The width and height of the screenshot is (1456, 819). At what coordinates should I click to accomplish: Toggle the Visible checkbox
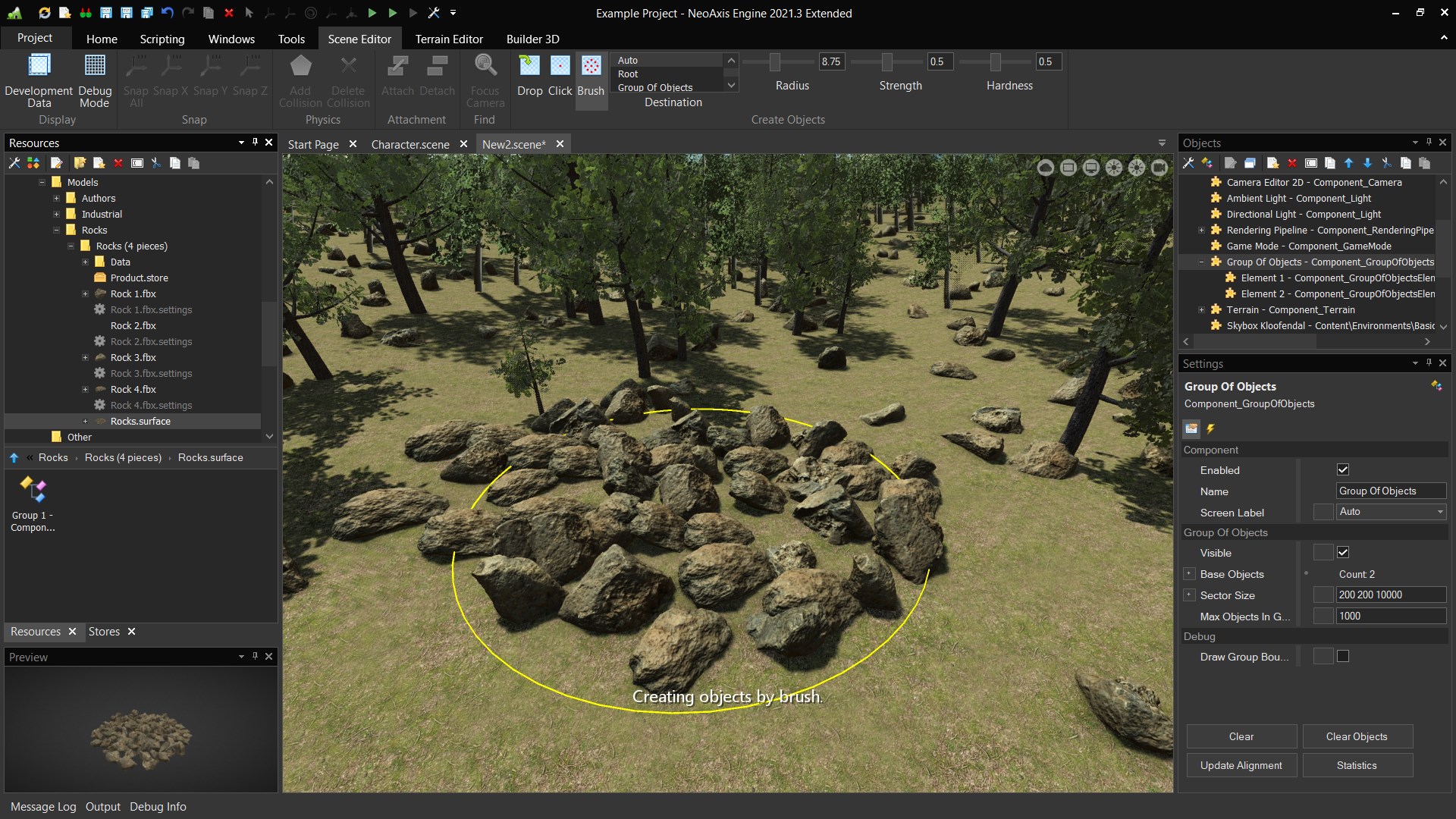click(1343, 553)
